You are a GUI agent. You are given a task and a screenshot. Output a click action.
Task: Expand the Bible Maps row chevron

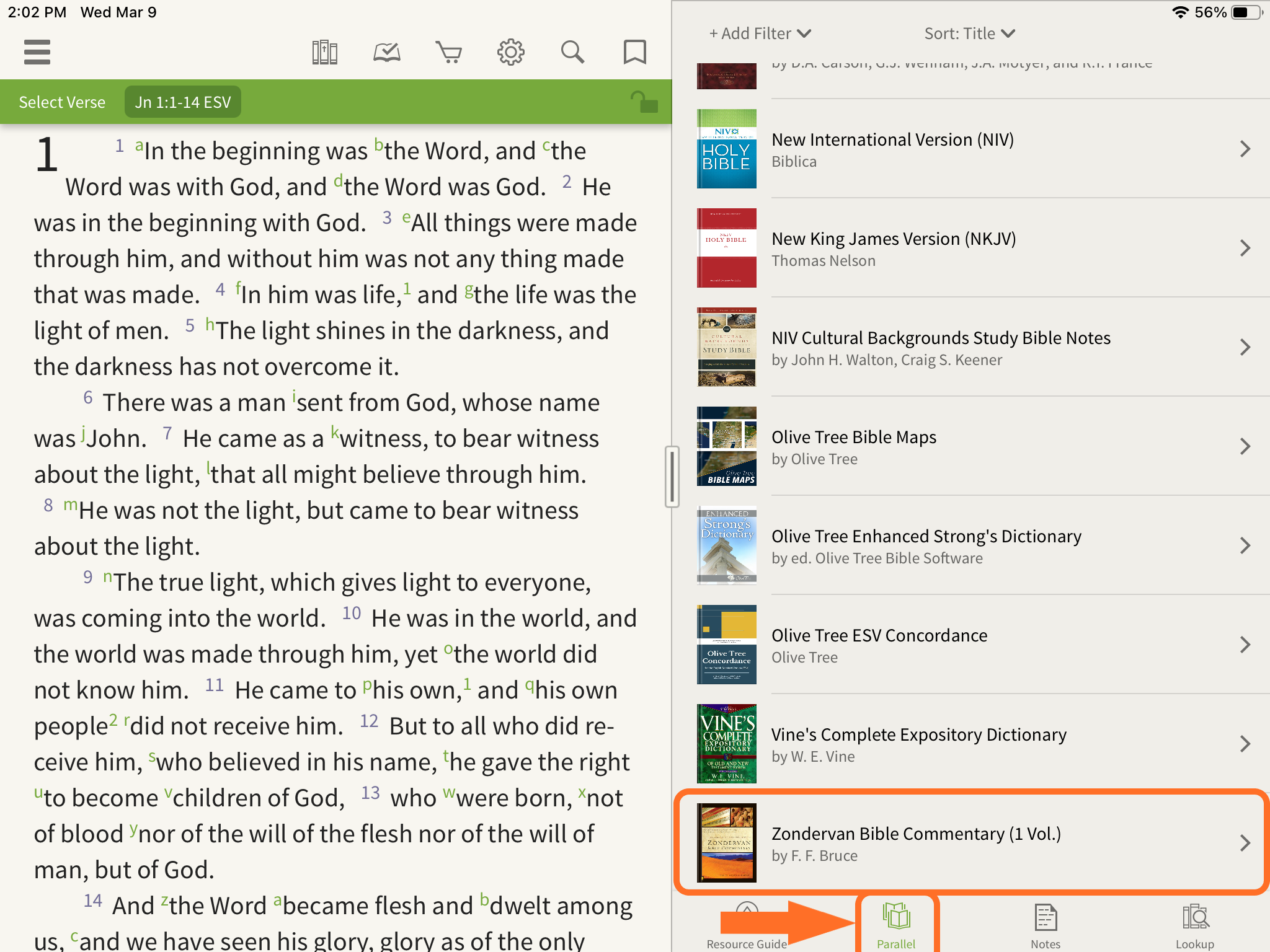point(1245,446)
